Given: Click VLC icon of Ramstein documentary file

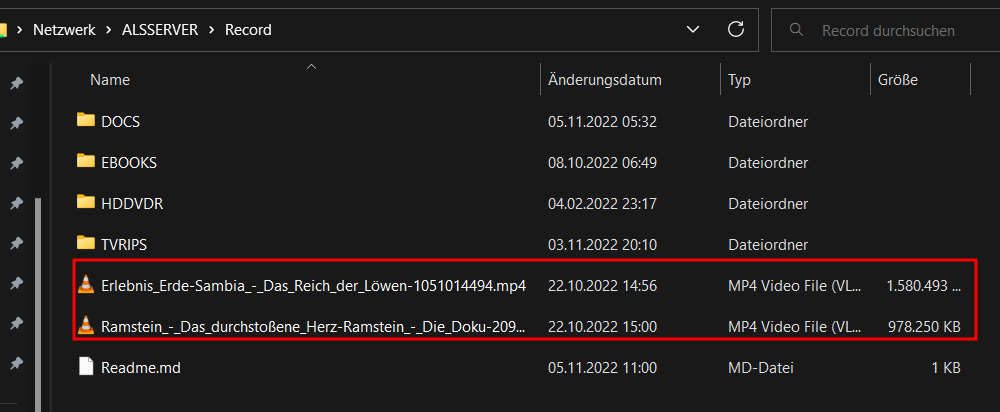Looking at the screenshot, I should [85, 326].
